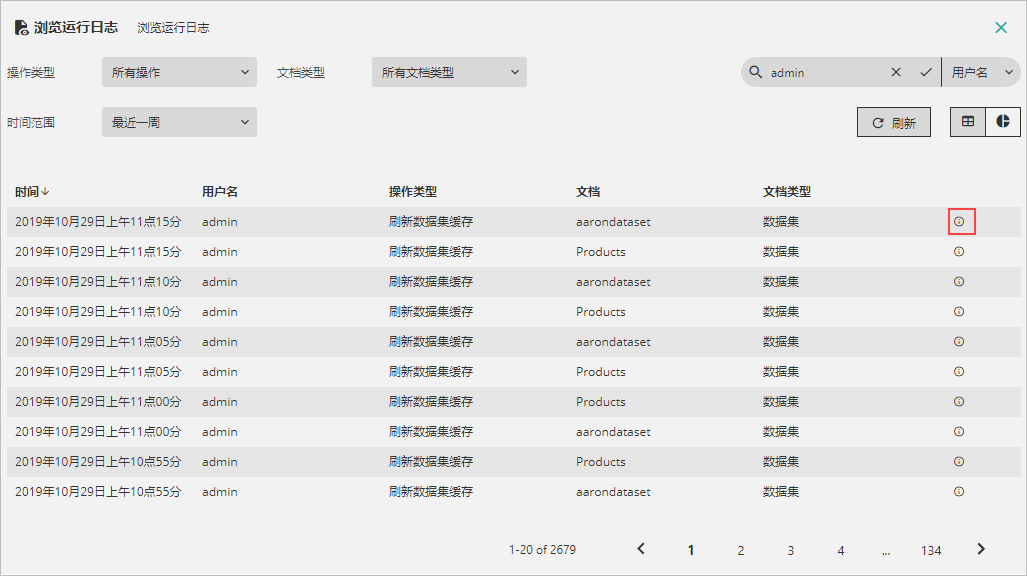The height and width of the screenshot is (576, 1027).
Task: Expand the 文档类型 dropdown
Action: (449, 72)
